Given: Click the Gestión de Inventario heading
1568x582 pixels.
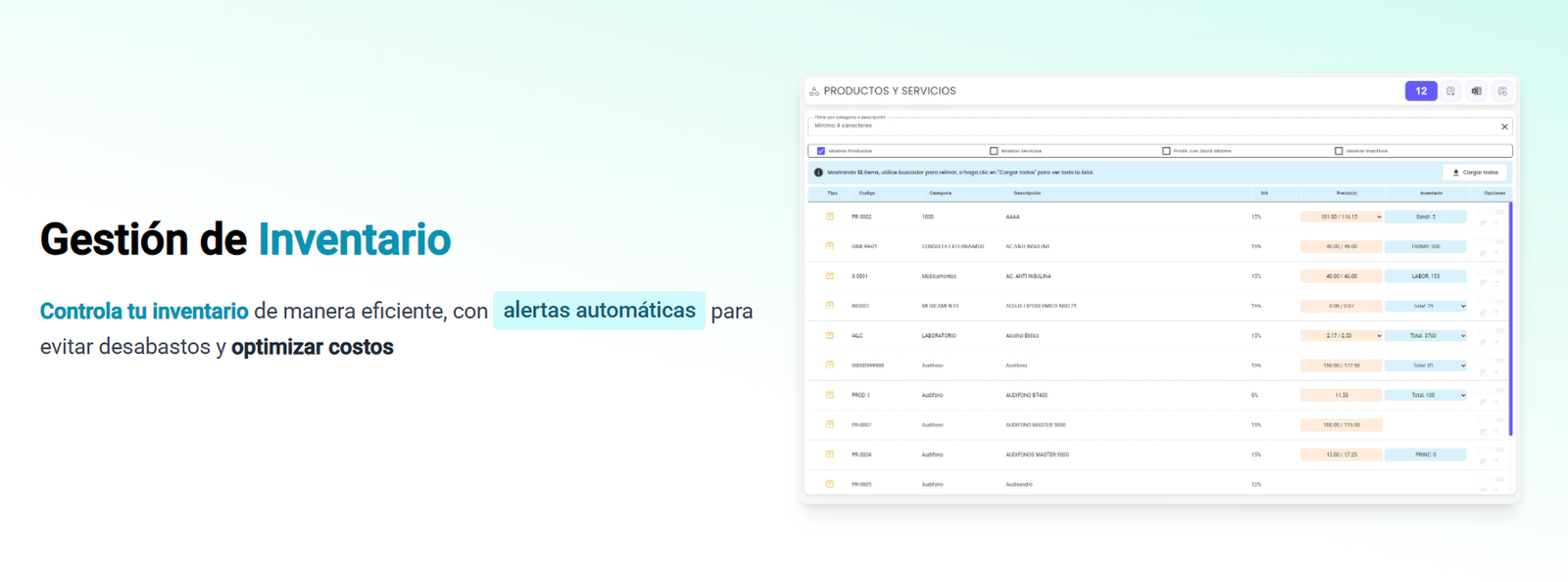Looking at the screenshot, I should 245,239.
